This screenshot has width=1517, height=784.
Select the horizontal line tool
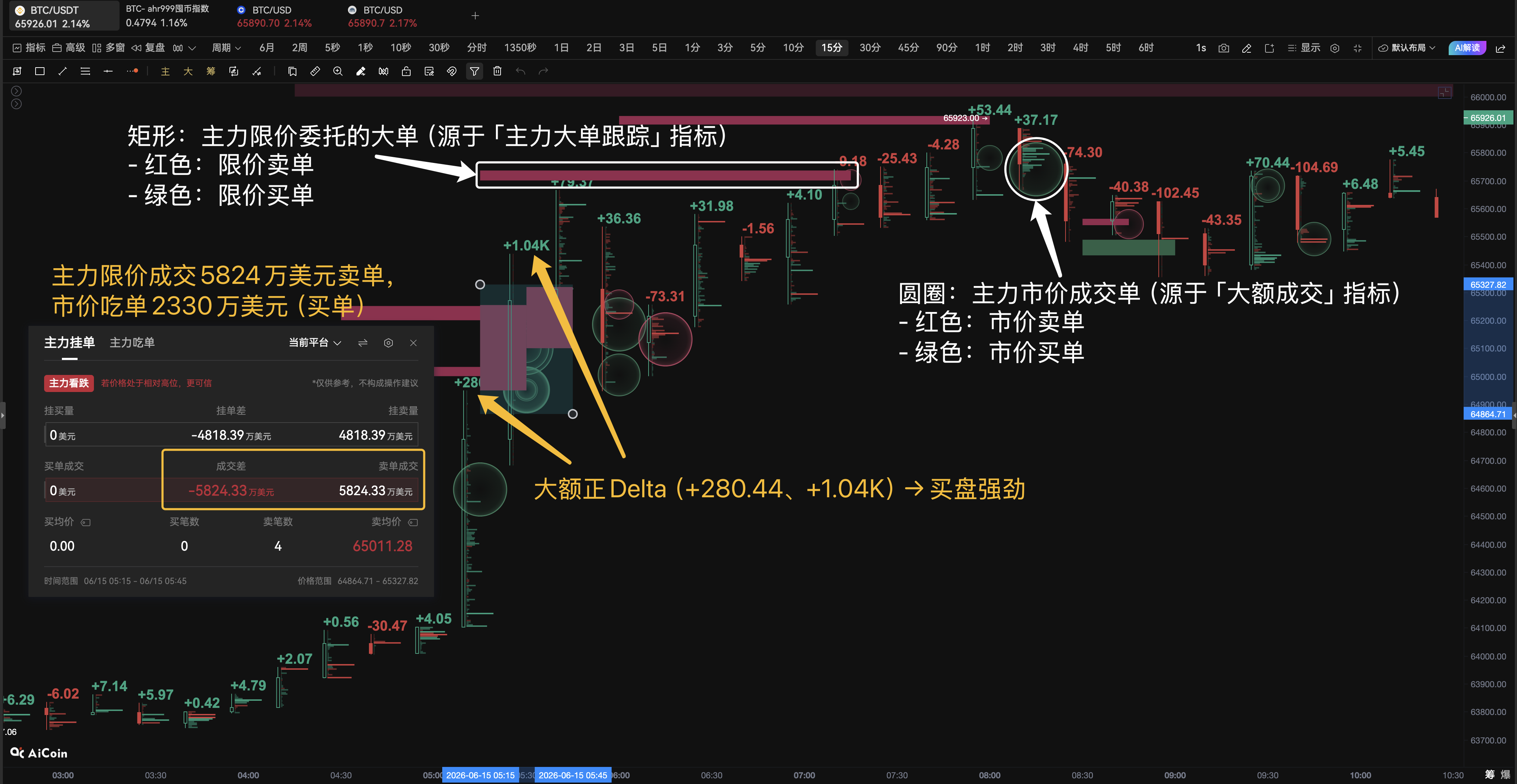tap(108, 71)
